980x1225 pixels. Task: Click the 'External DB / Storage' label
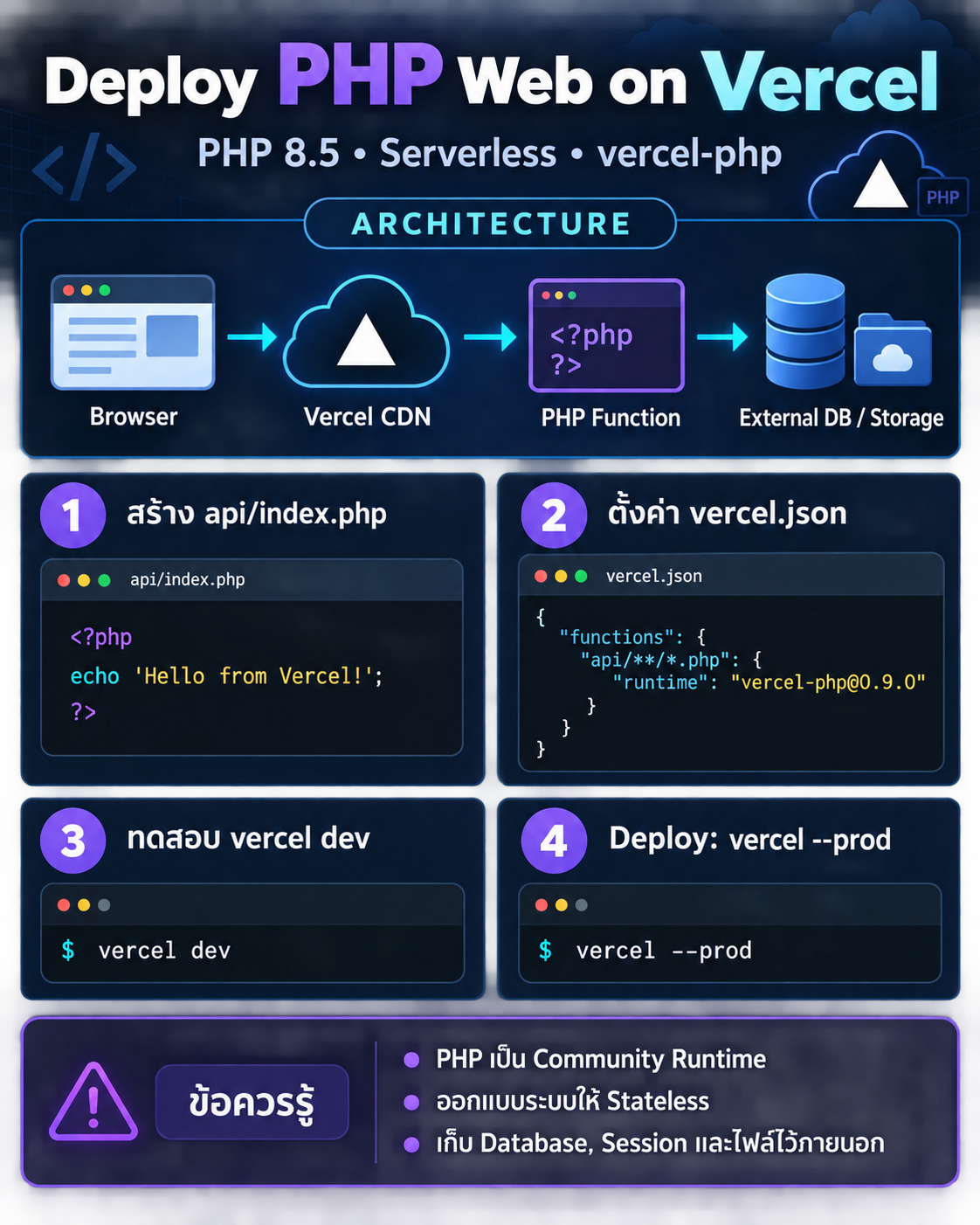841,419
